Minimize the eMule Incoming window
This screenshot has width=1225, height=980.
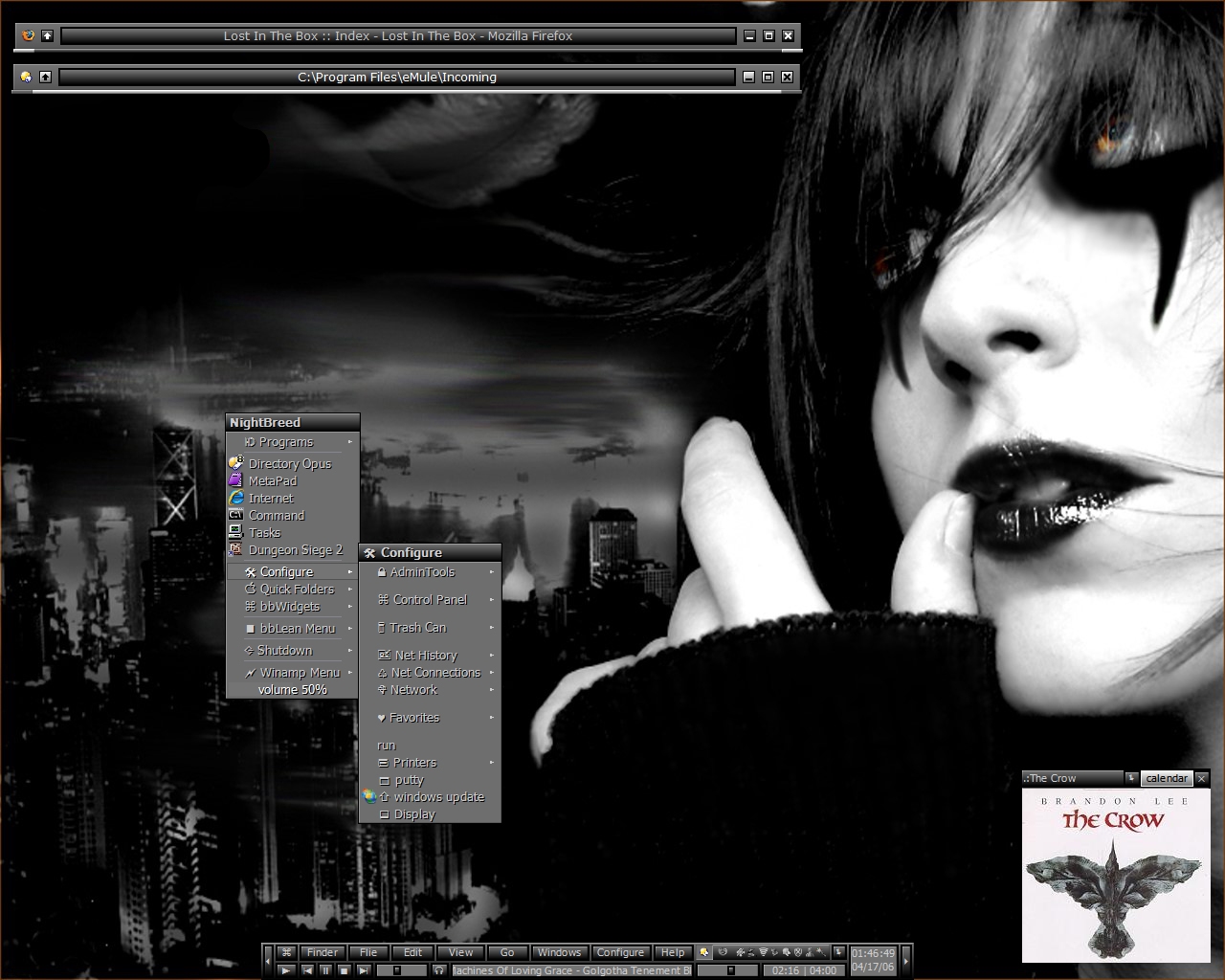click(749, 77)
